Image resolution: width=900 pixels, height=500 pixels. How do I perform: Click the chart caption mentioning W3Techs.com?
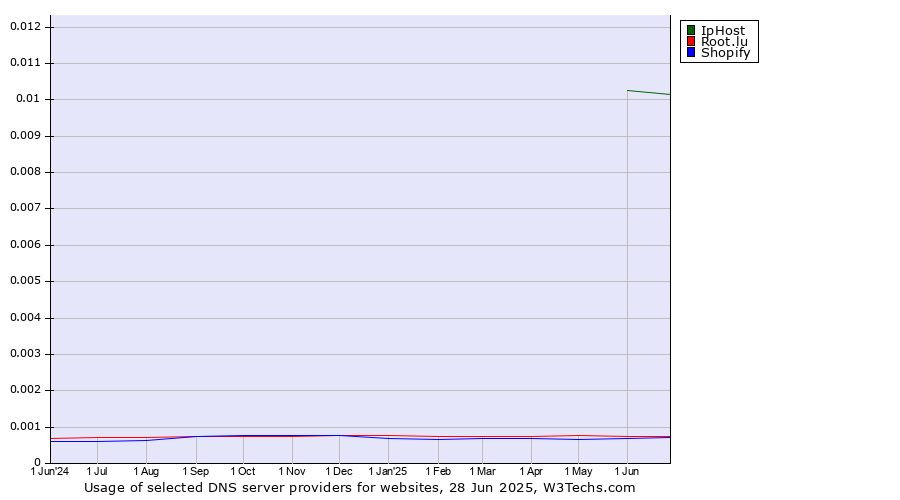tap(360, 488)
